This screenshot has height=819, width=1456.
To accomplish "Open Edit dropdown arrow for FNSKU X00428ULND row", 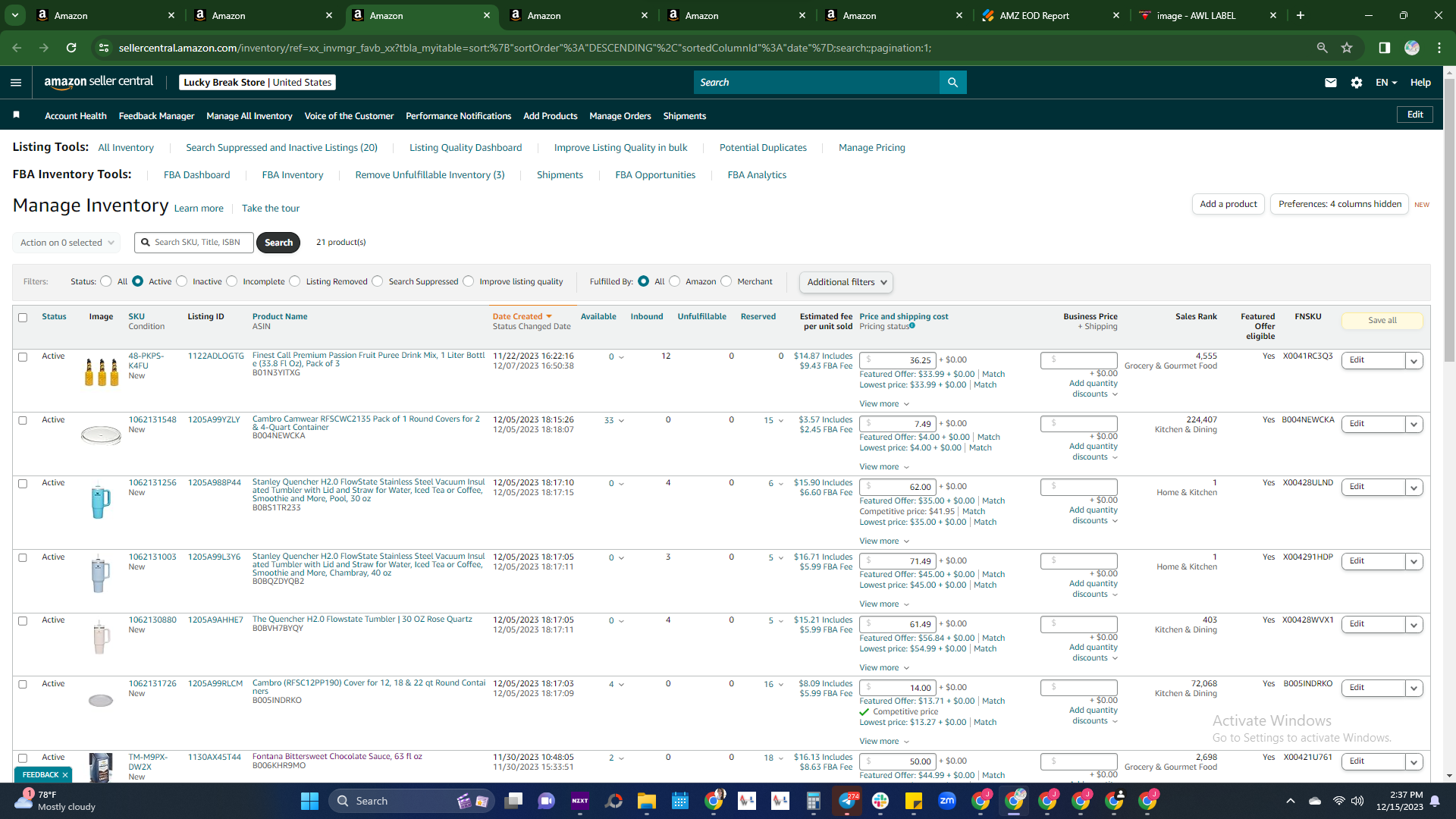I will coord(1414,488).
